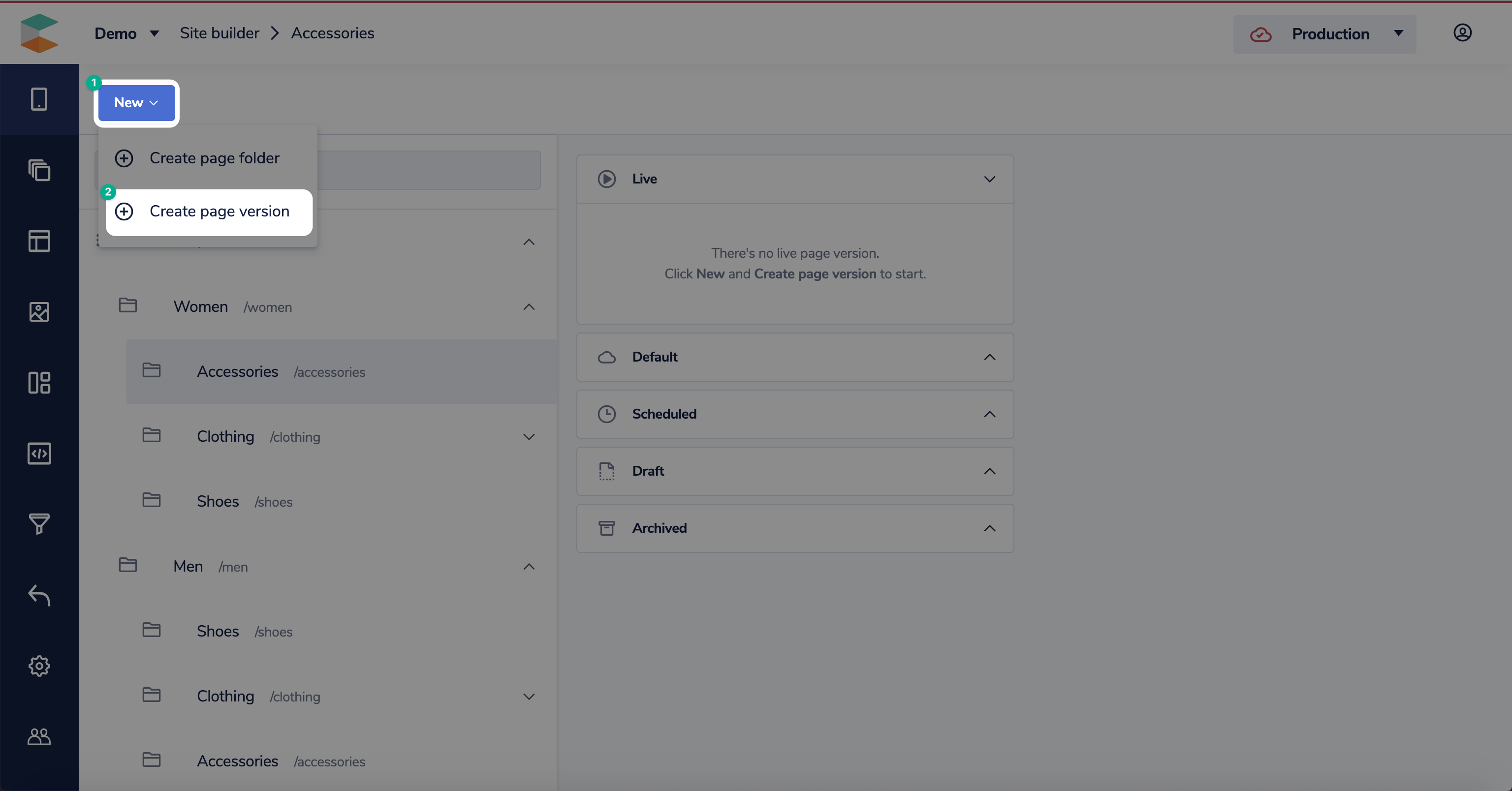Expand the Women Clothing folder chevron
Image resolution: width=1512 pixels, height=791 pixels.
528,437
